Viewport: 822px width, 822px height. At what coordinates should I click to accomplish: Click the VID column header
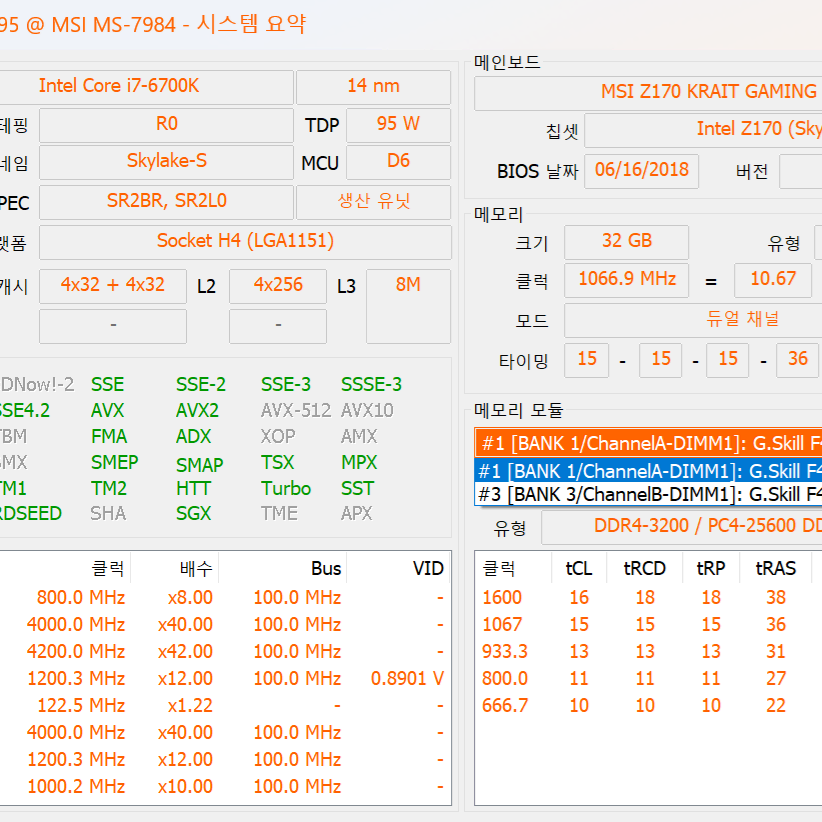398,568
